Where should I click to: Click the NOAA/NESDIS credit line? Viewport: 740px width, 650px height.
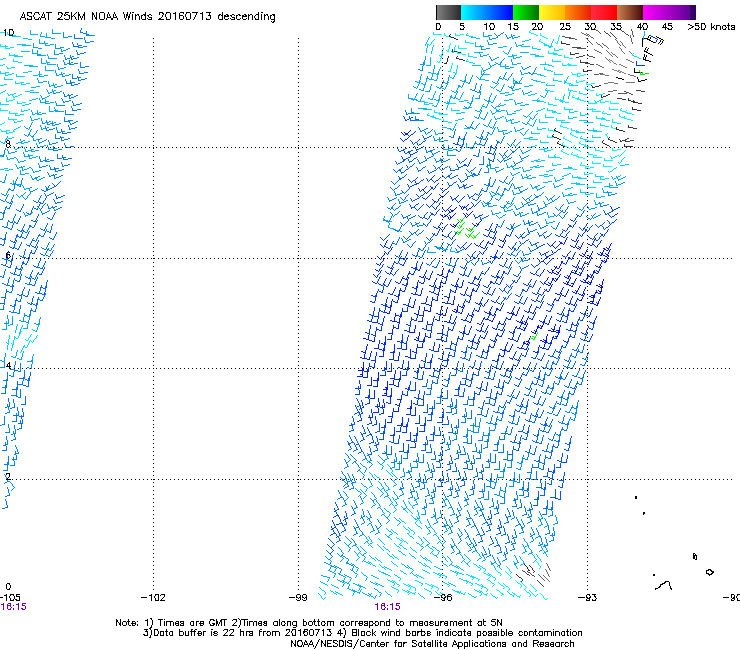(x=432, y=644)
